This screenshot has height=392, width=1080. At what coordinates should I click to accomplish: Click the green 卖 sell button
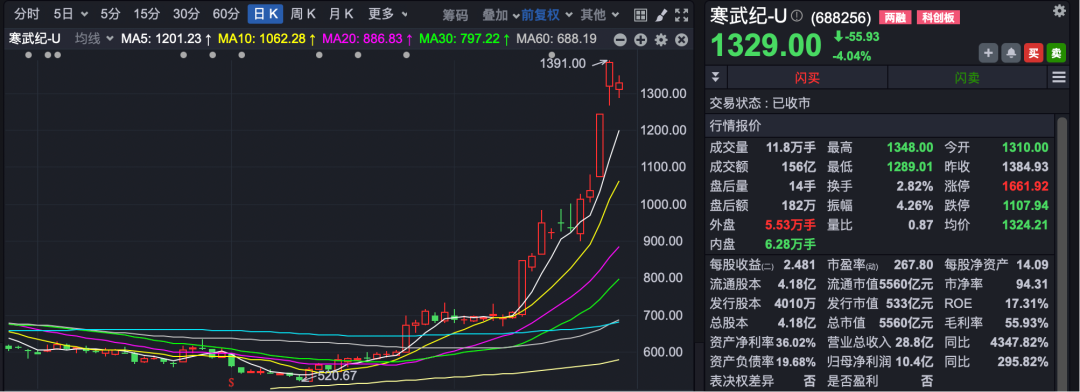[x=1056, y=53]
